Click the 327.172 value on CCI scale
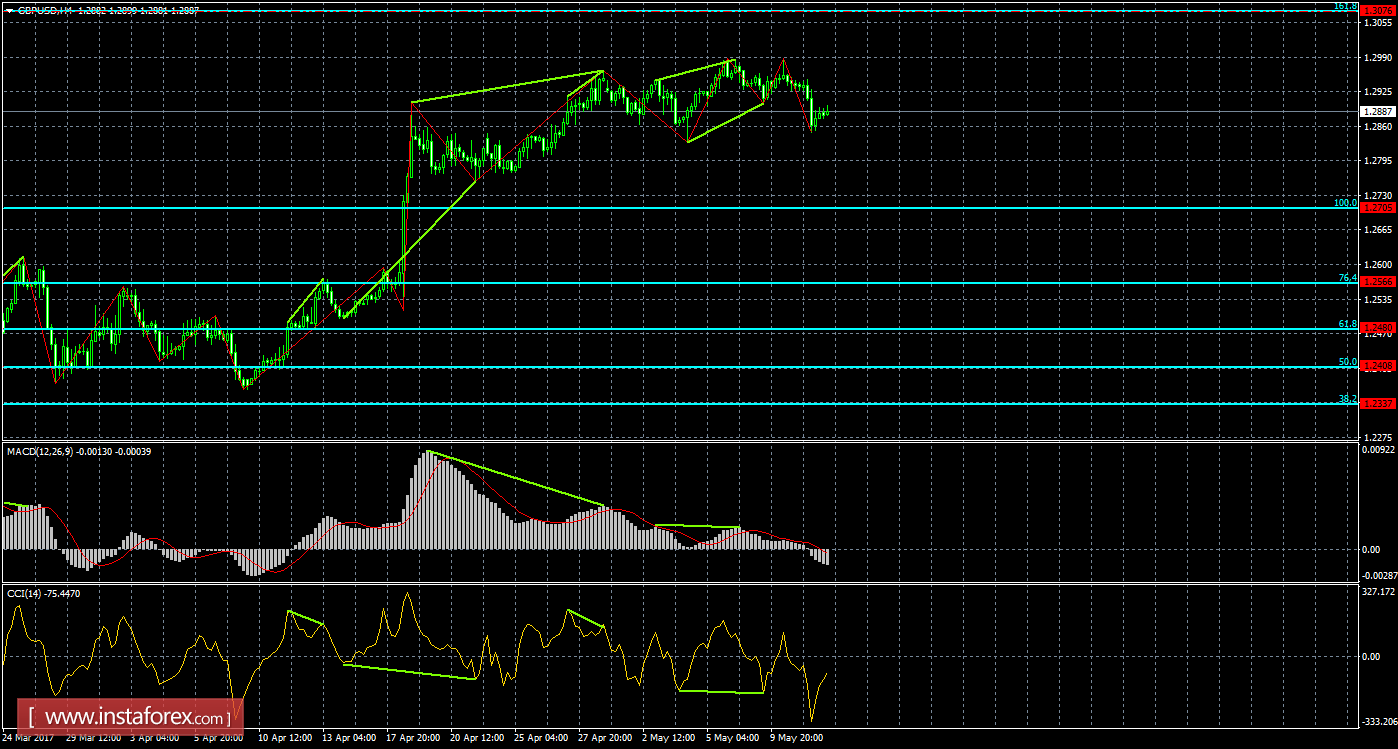The width and height of the screenshot is (1398, 749). tap(1380, 593)
